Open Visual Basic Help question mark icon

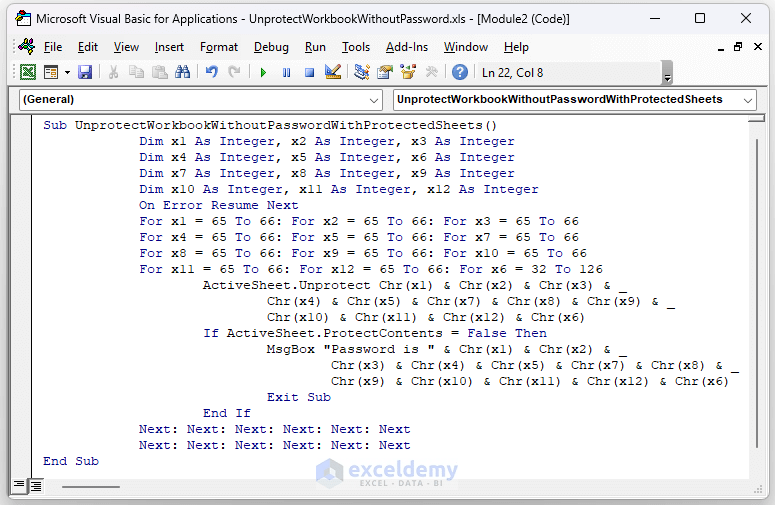point(460,73)
